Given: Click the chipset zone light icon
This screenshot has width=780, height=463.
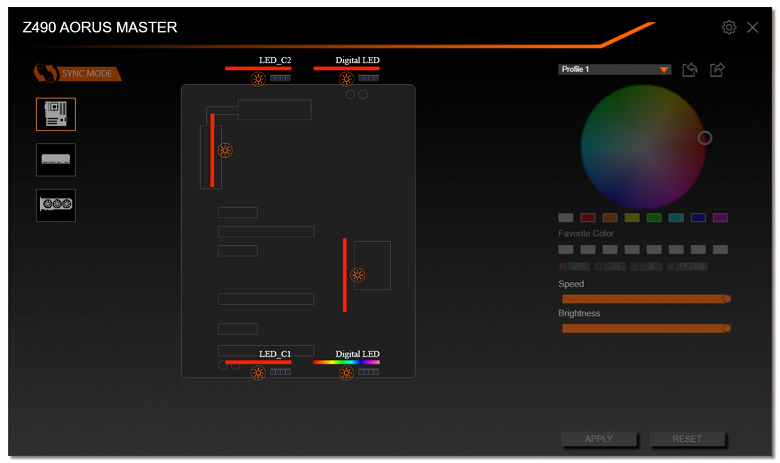Looking at the screenshot, I should pos(357,275).
